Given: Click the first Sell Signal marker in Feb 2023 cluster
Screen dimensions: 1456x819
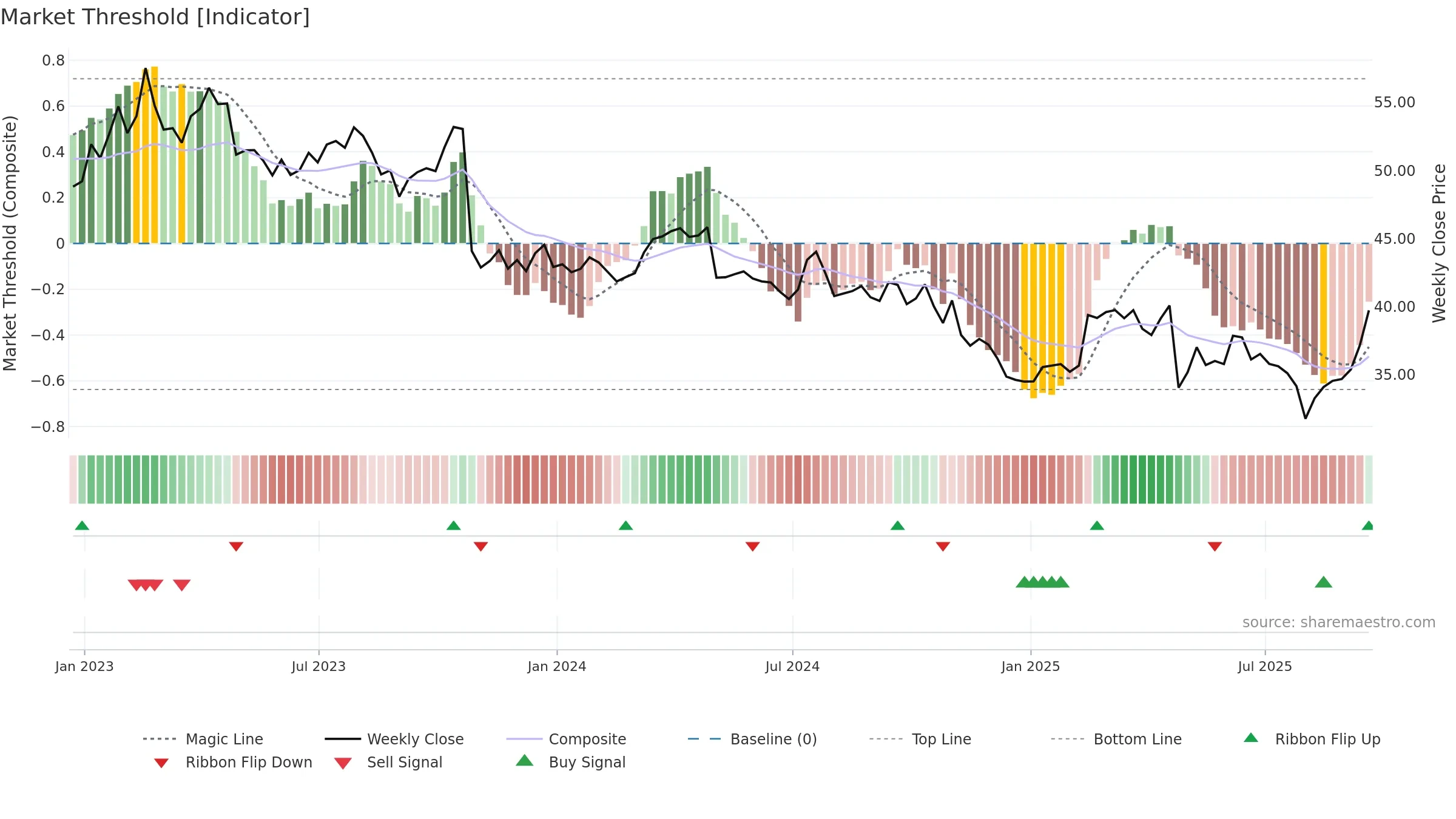Looking at the screenshot, I should tap(136, 585).
